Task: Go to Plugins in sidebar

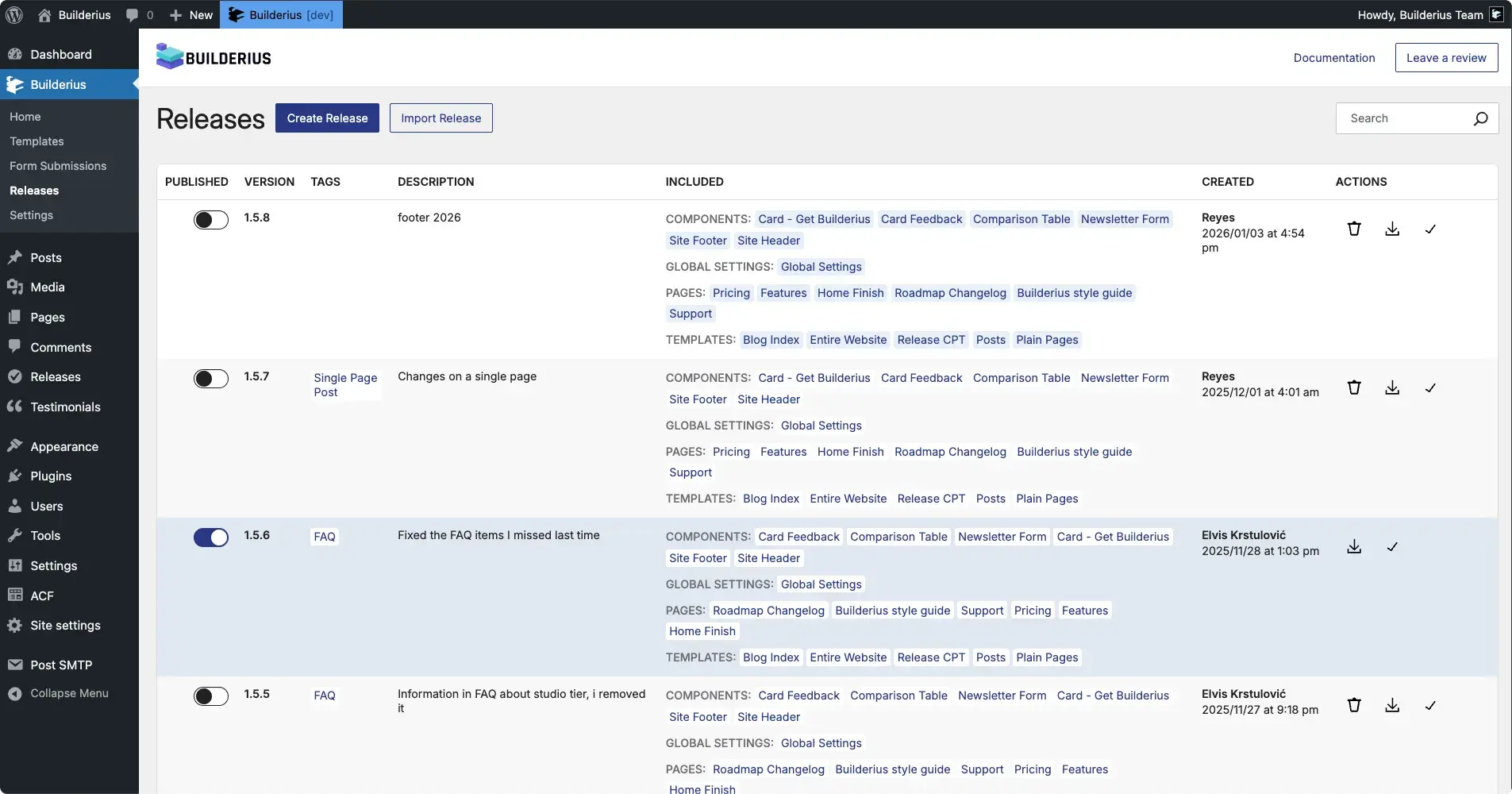Action: coord(51,476)
